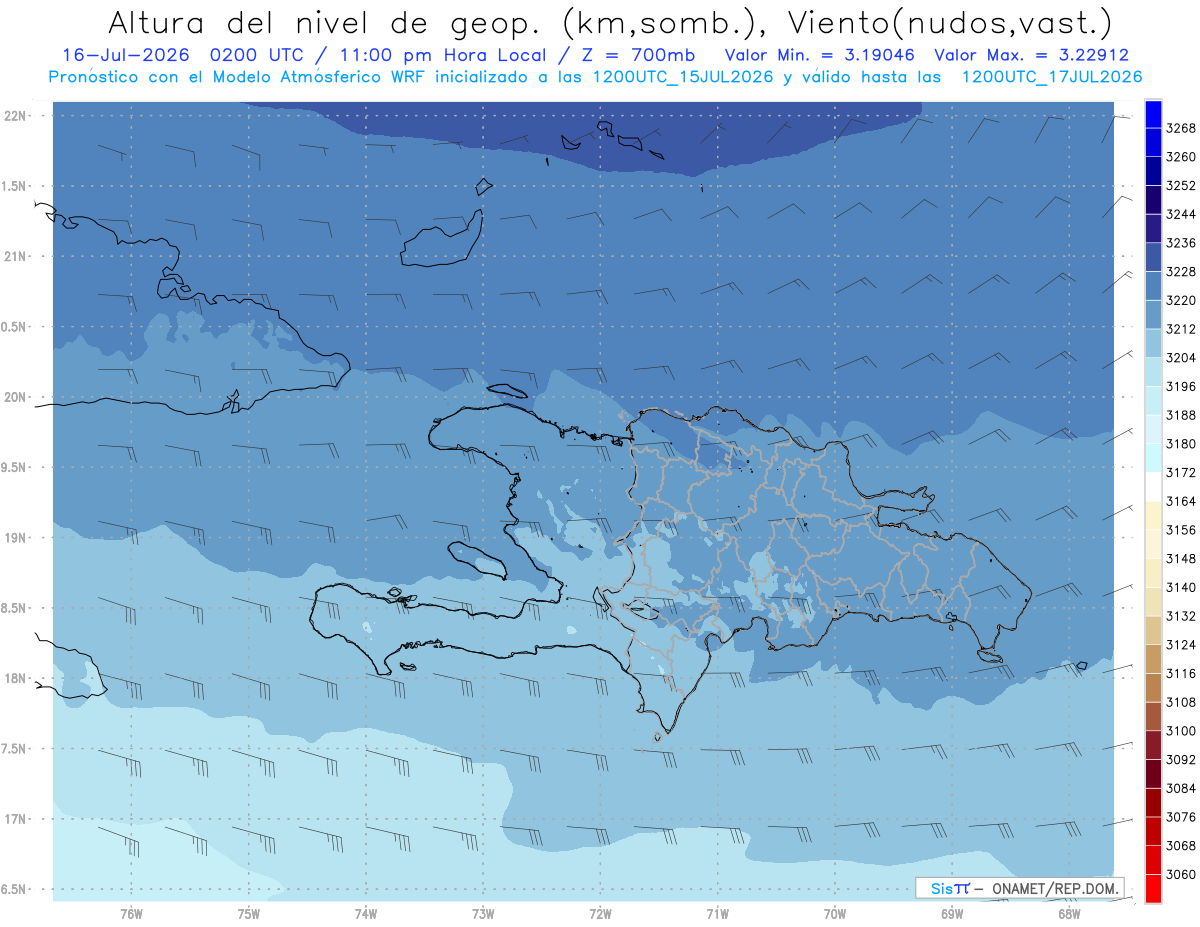The height and width of the screenshot is (927, 1200).
Task: Click the '3188' colorbar value
Action: pos(1181,415)
